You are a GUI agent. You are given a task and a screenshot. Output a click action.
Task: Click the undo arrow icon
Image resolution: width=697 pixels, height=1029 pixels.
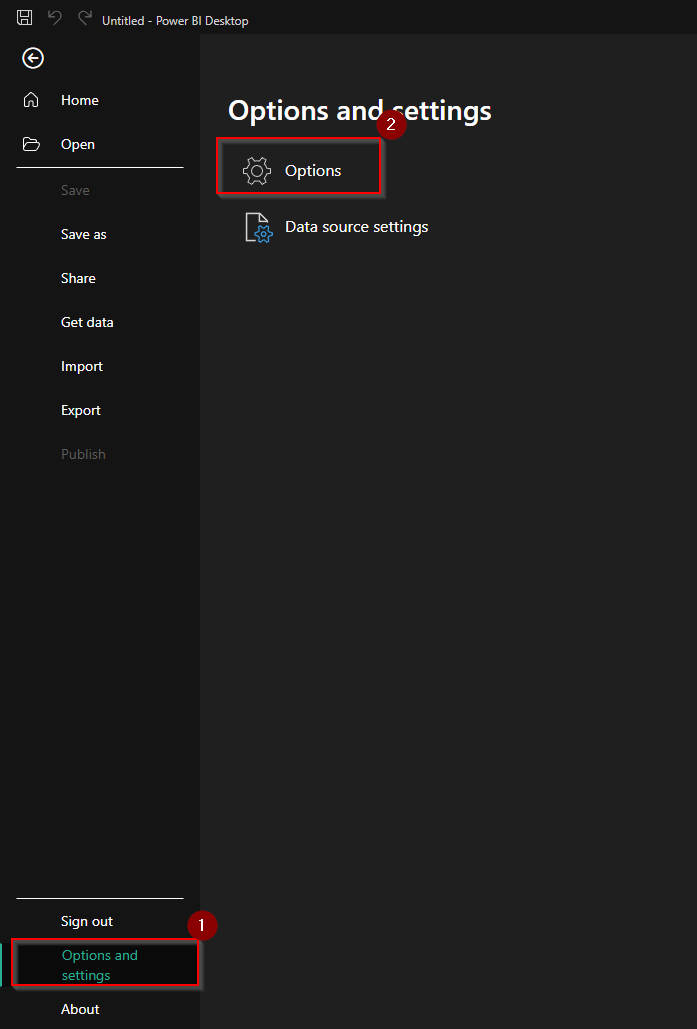coord(55,18)
